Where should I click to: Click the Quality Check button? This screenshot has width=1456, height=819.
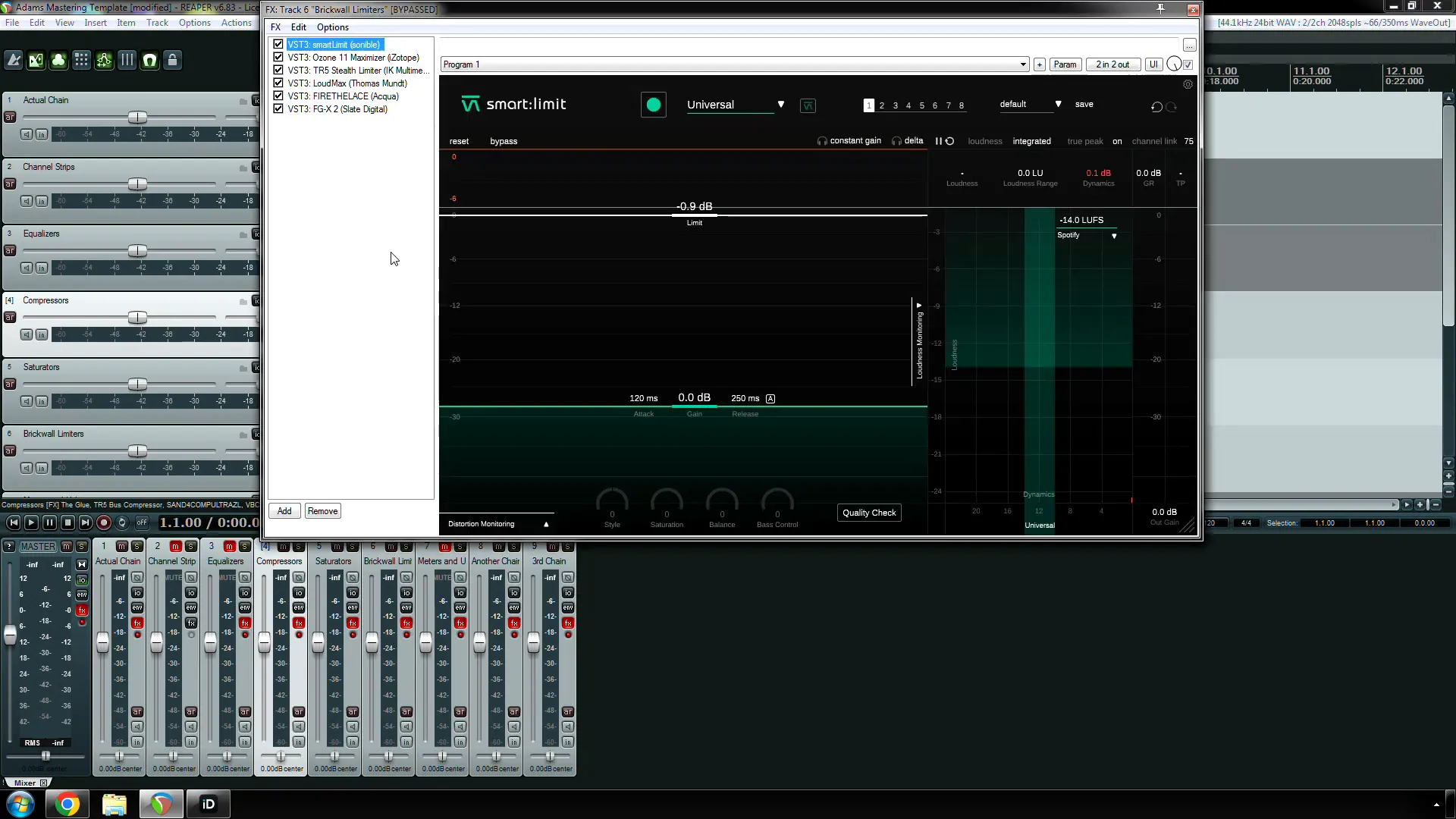tap(869, 513)
